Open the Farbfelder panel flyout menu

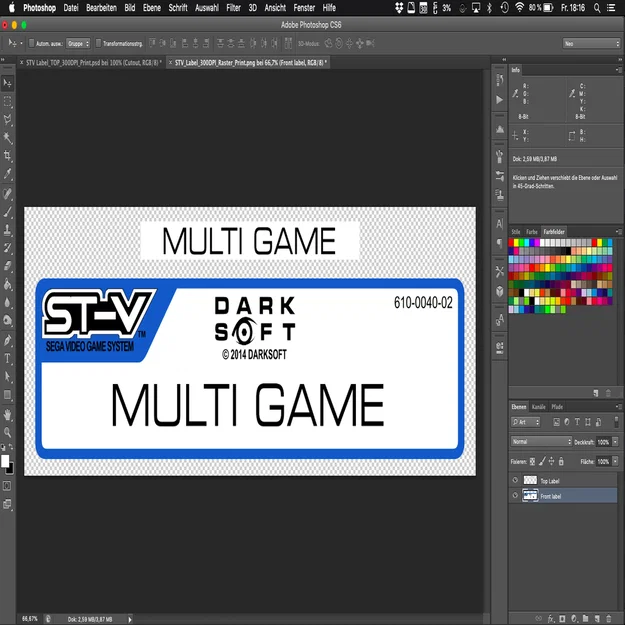click(618, 231)
